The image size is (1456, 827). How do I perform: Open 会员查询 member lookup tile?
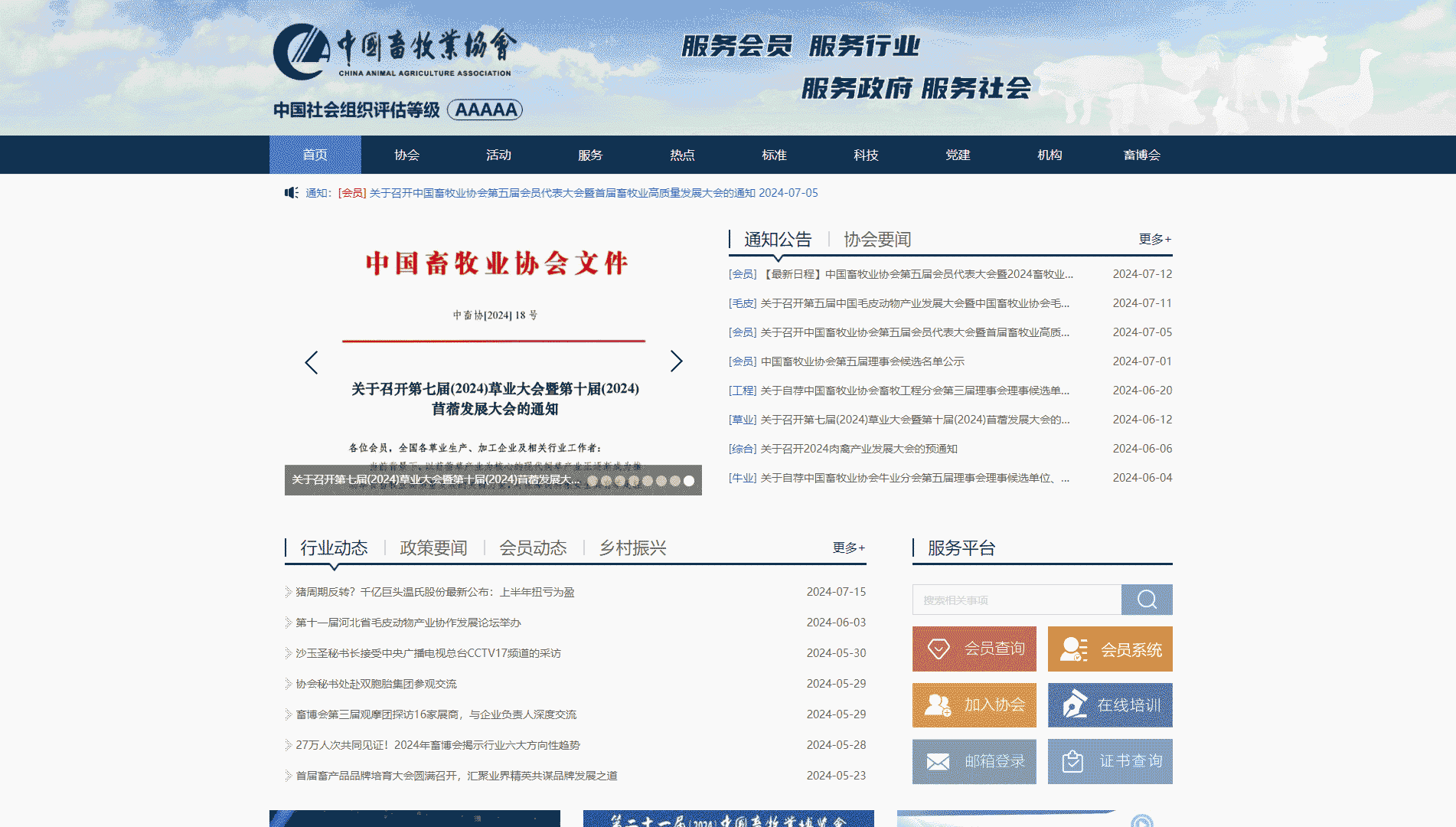click(974, 649)
